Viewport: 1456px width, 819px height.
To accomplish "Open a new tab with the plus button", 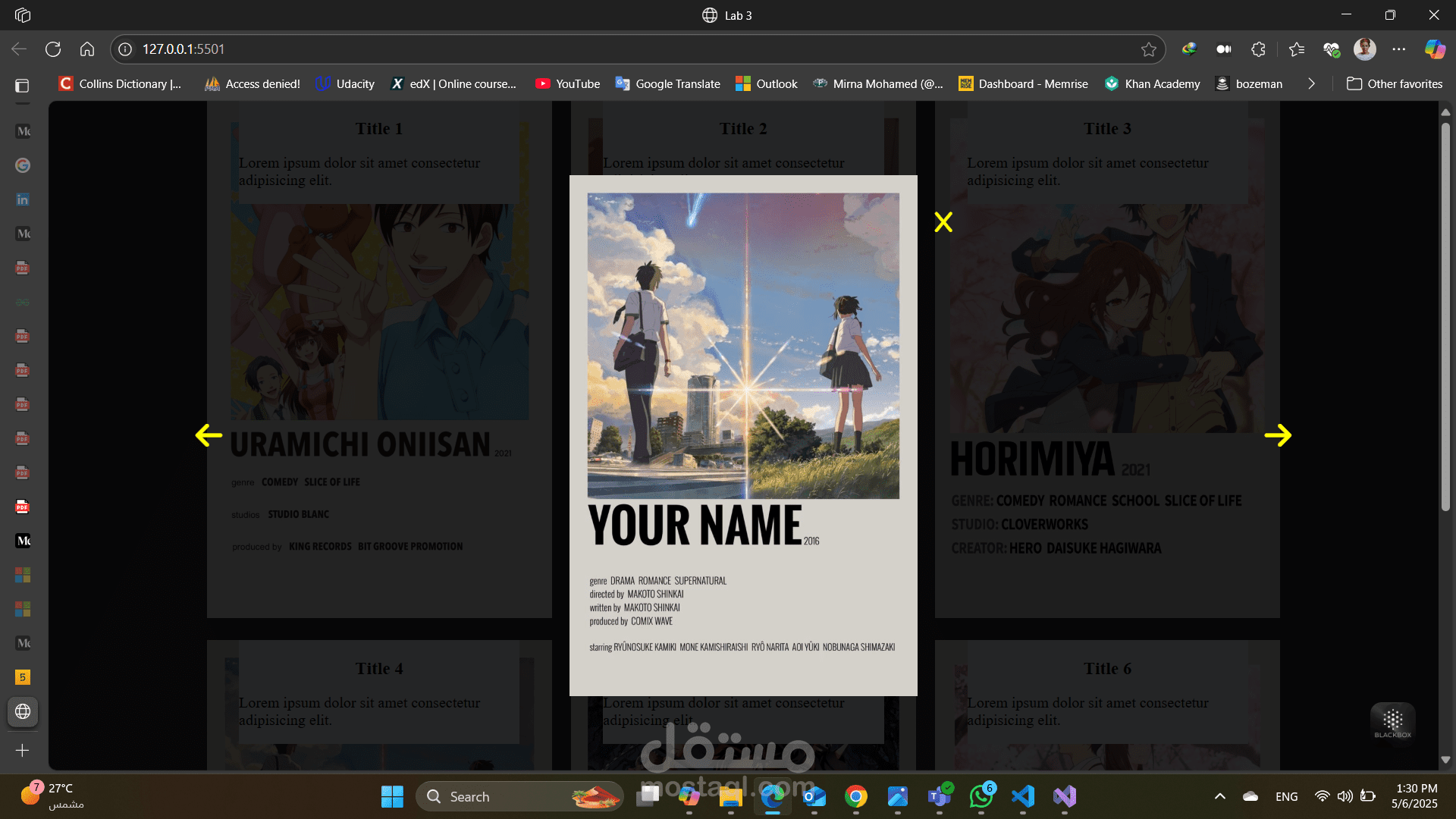I will 23,750.
